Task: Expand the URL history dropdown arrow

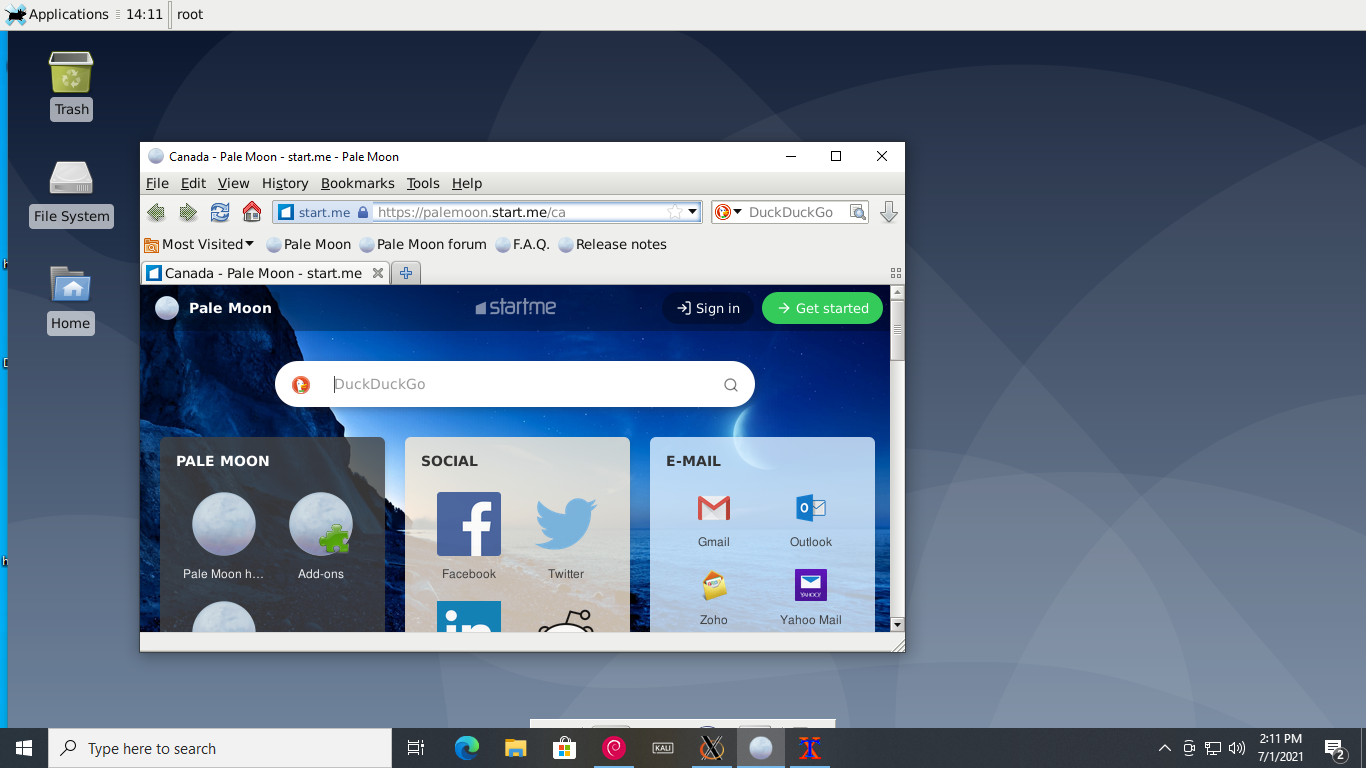Action: (693, 212)
